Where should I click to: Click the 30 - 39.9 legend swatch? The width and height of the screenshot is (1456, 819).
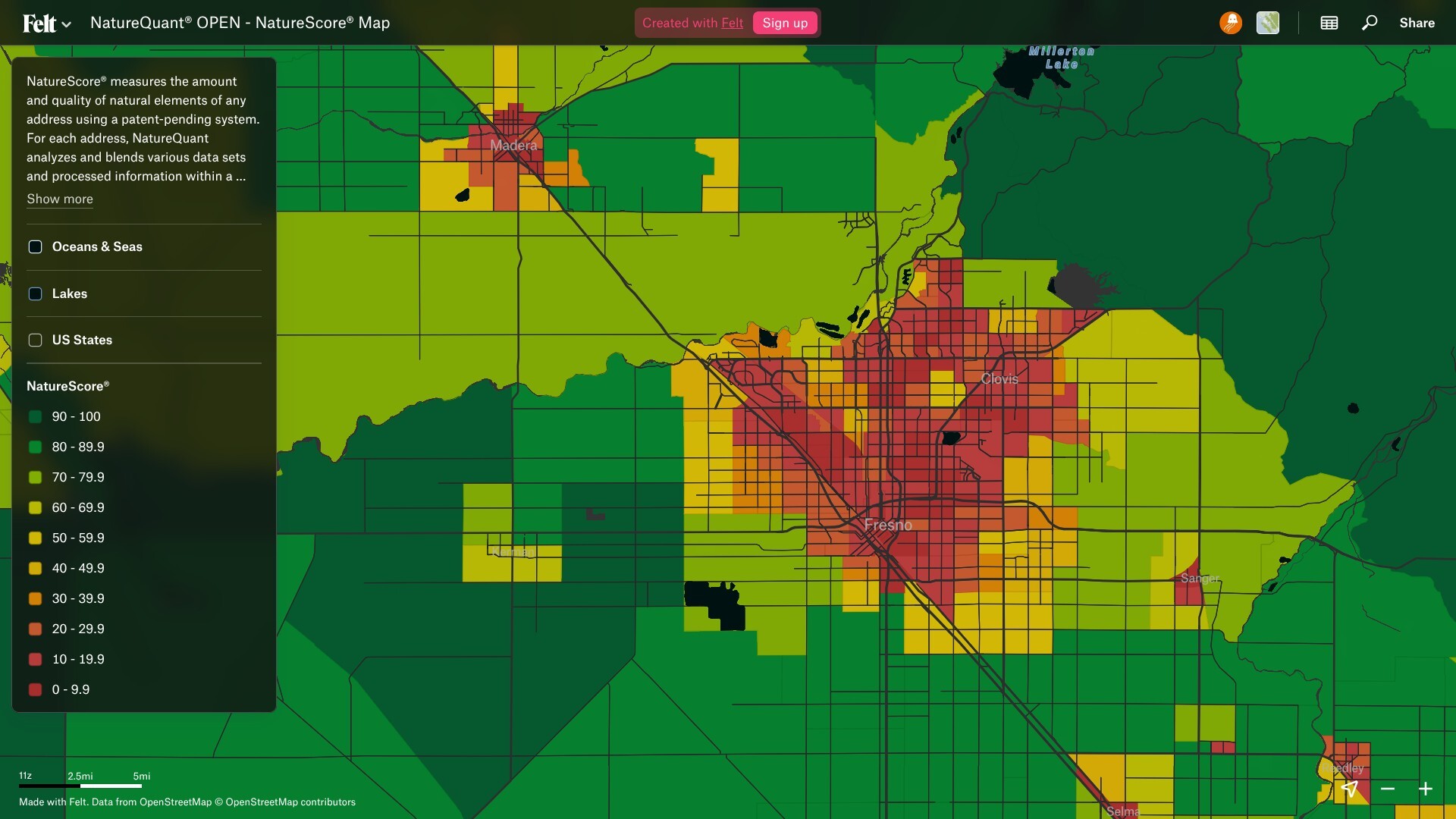(x=35, y=598)
